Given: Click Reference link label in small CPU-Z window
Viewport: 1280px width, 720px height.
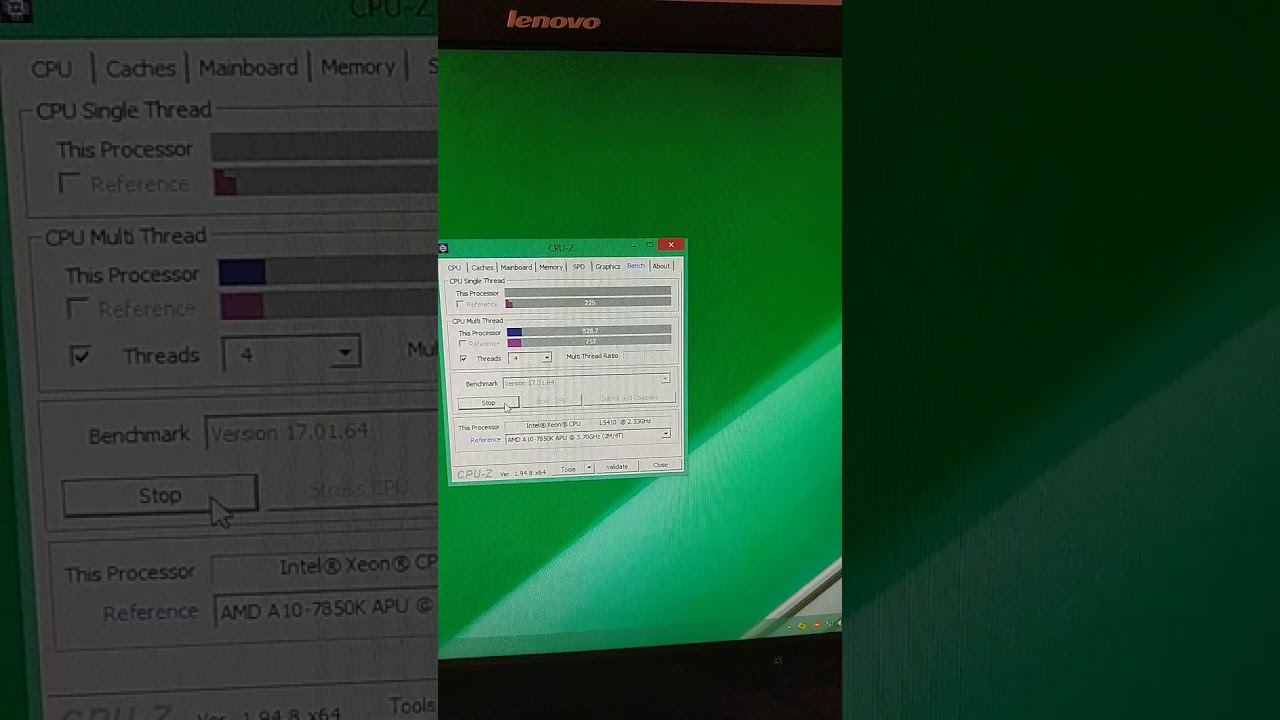Looking at the screenshot, I should click(485, 440).
